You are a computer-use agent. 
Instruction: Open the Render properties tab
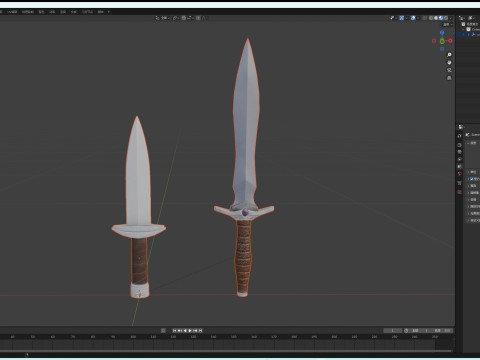(459, 145)
